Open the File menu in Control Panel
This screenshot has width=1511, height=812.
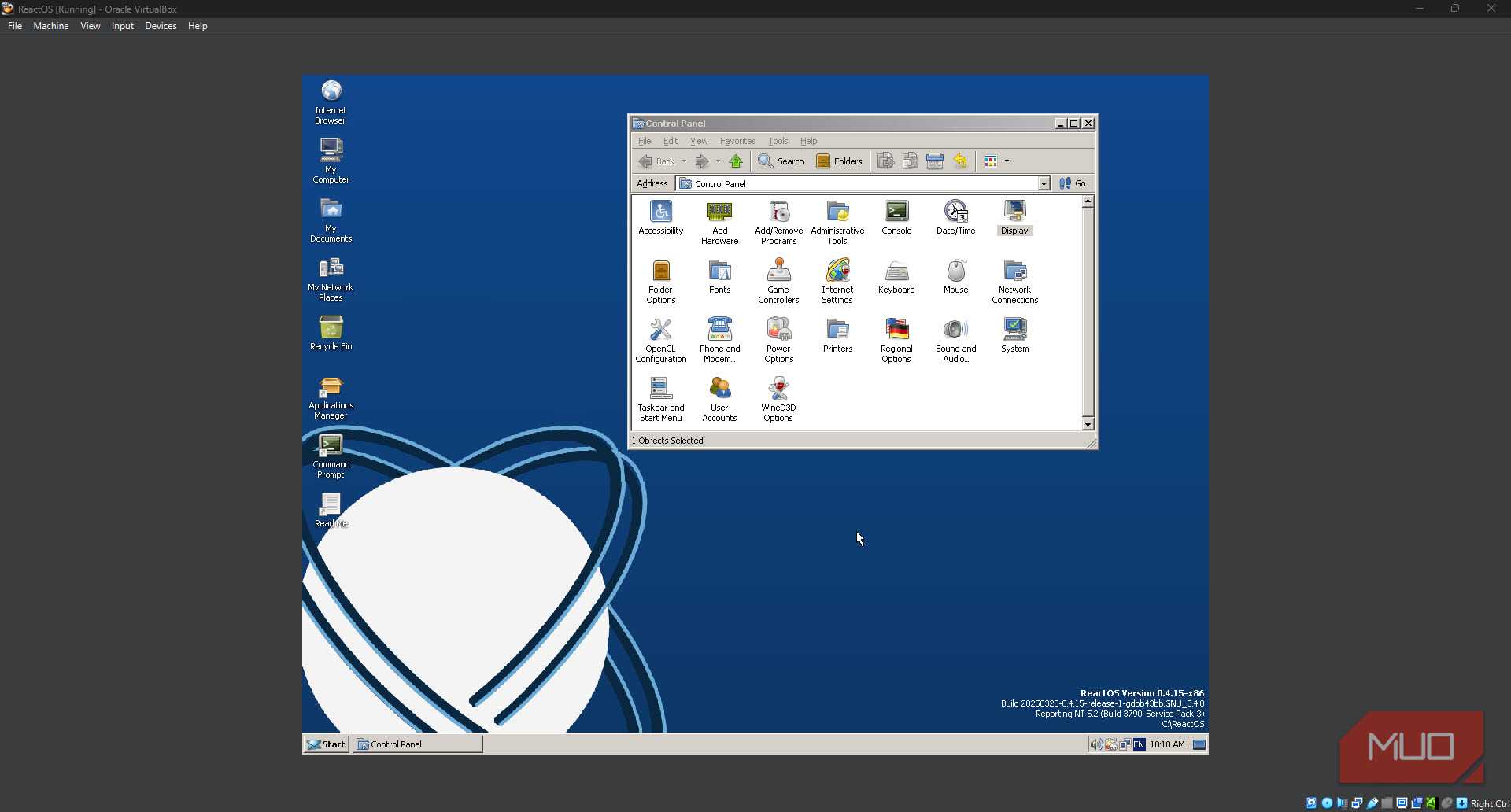pos(645,141)
